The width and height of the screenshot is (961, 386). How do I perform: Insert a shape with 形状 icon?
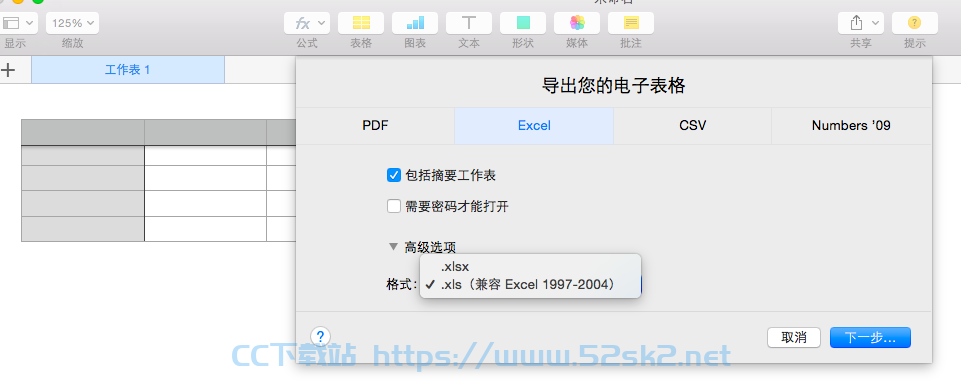523,23
